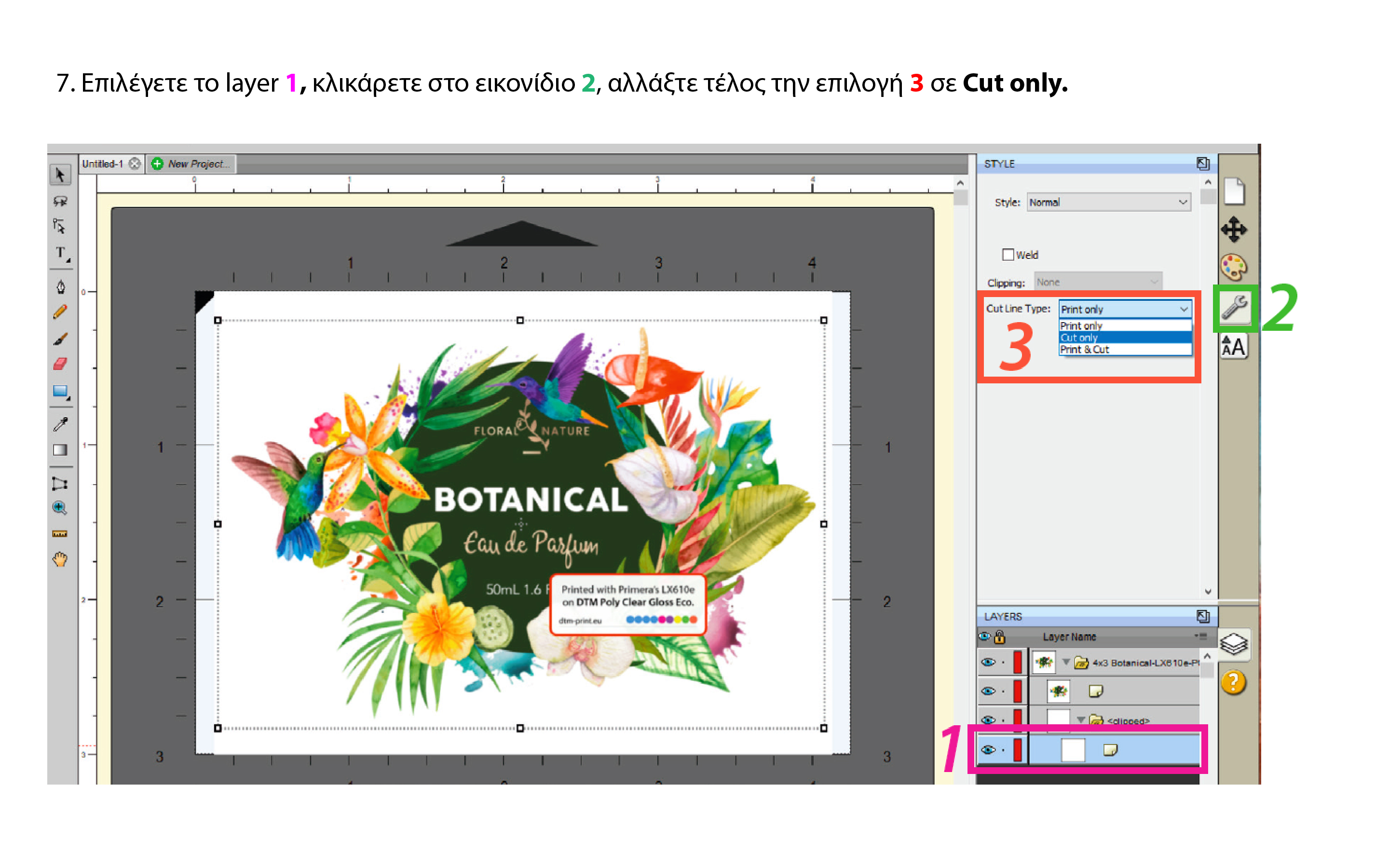Toggle all layers visibility header eye
This screenshot has height=868, width=1389.
(984, 636)
